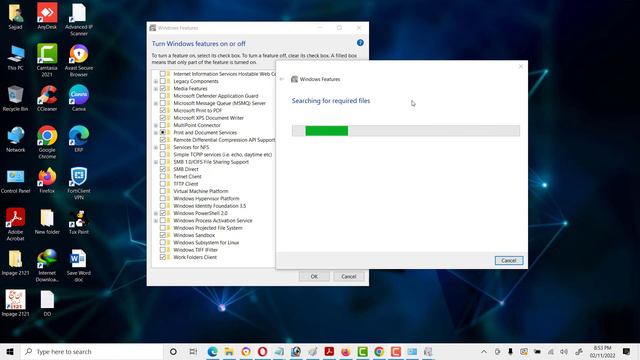640x360 pixels.
Task: Open Google Chrome desktop shortcut
Action: pos(47,142)
